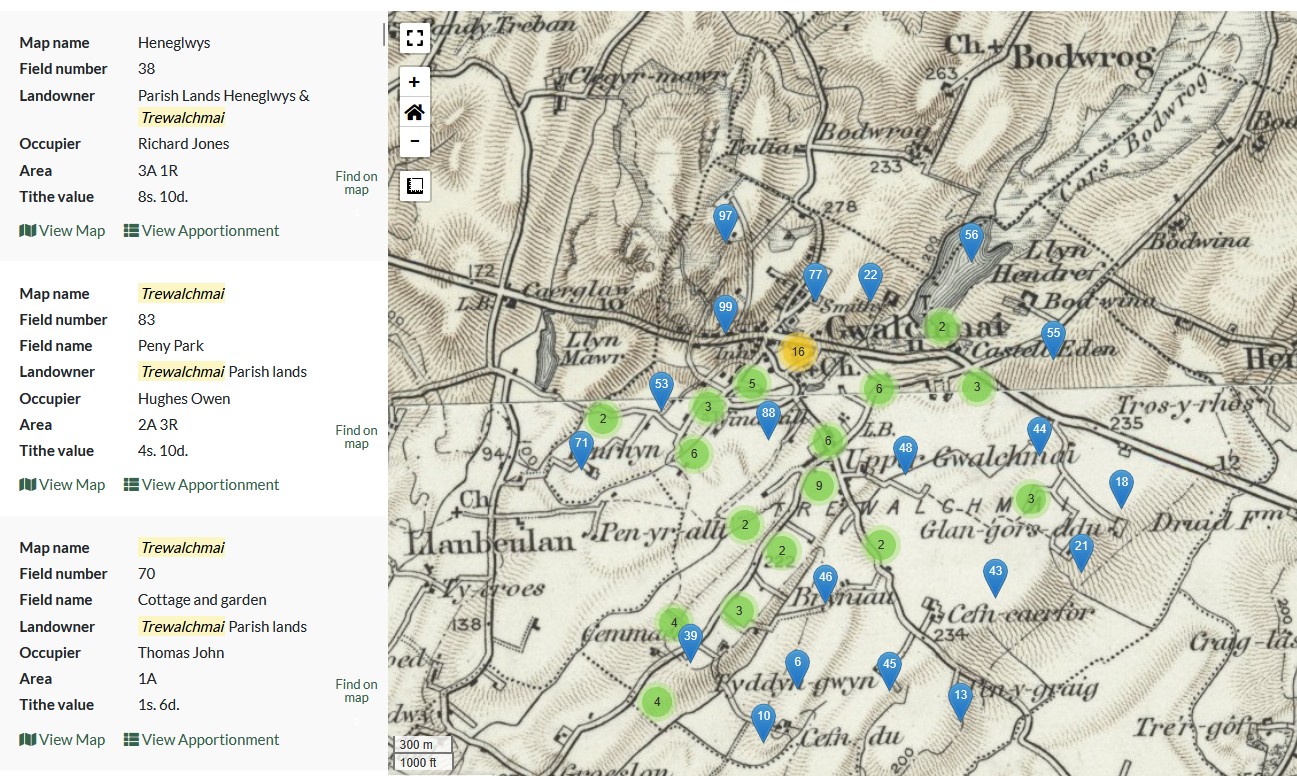Open the map measure ruler tool

[x=415, y=186]
